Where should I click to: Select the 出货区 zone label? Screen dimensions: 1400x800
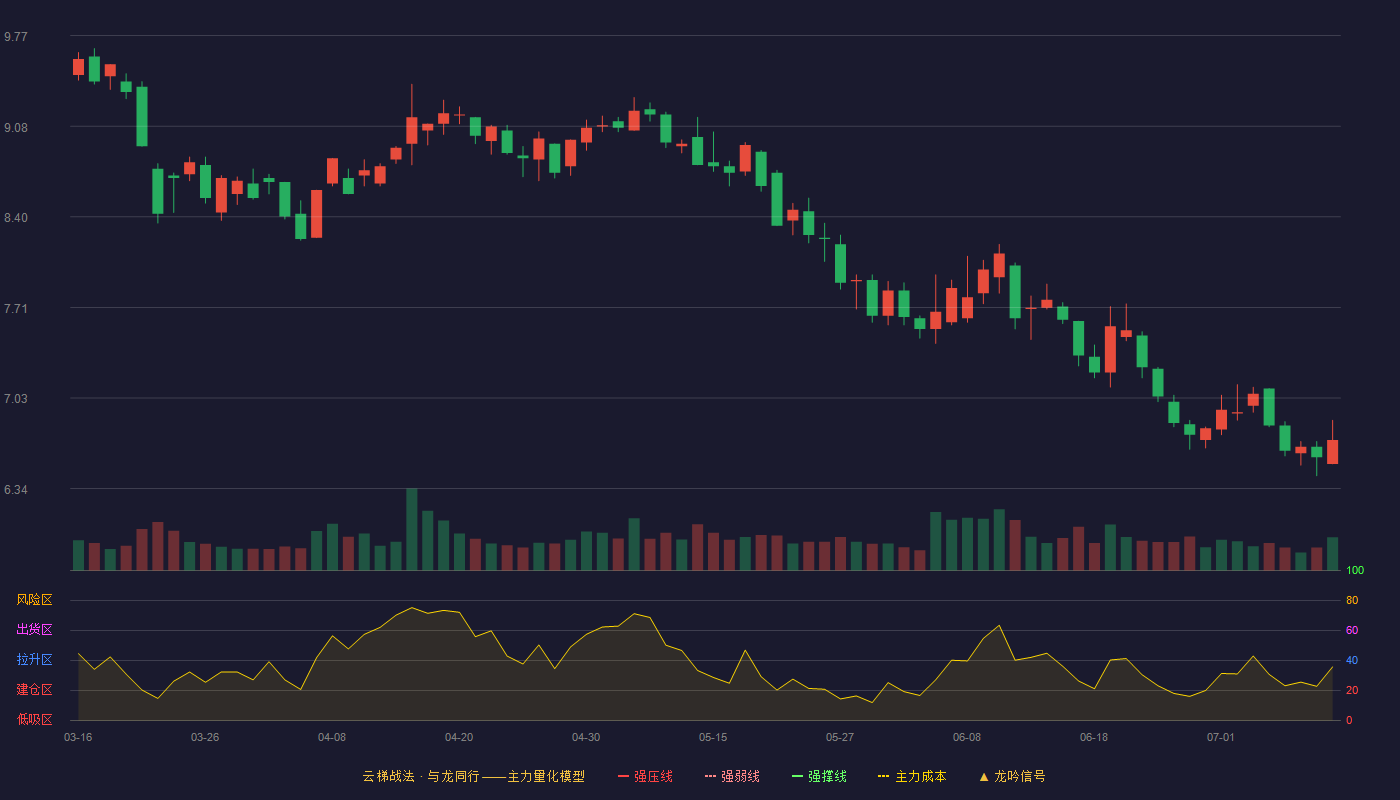pos(34,630)
